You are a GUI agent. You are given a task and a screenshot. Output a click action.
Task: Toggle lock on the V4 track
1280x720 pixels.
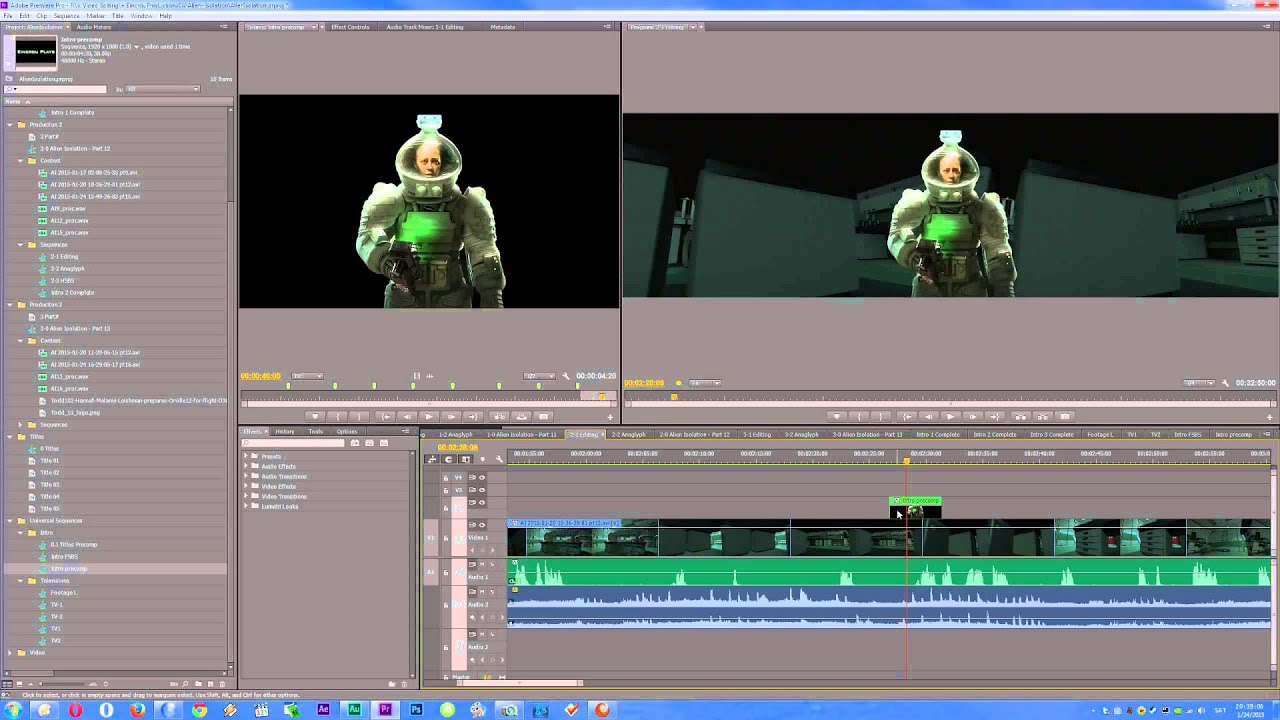coord(446,478)
